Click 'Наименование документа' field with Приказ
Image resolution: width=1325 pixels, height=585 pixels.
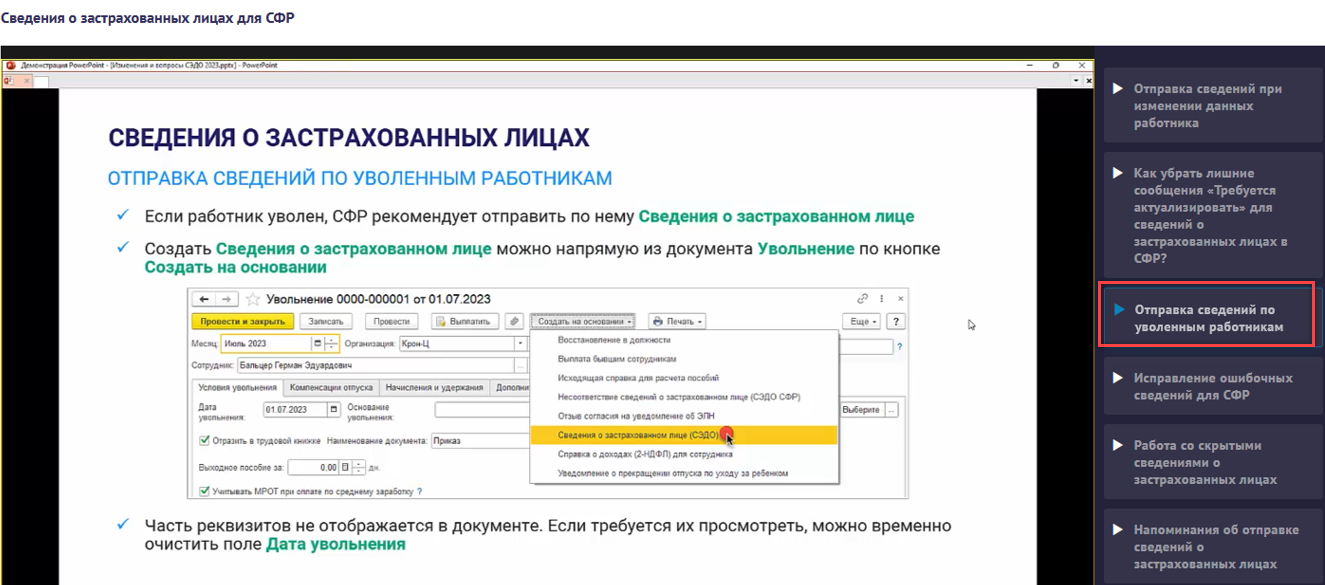click(480, 440)
